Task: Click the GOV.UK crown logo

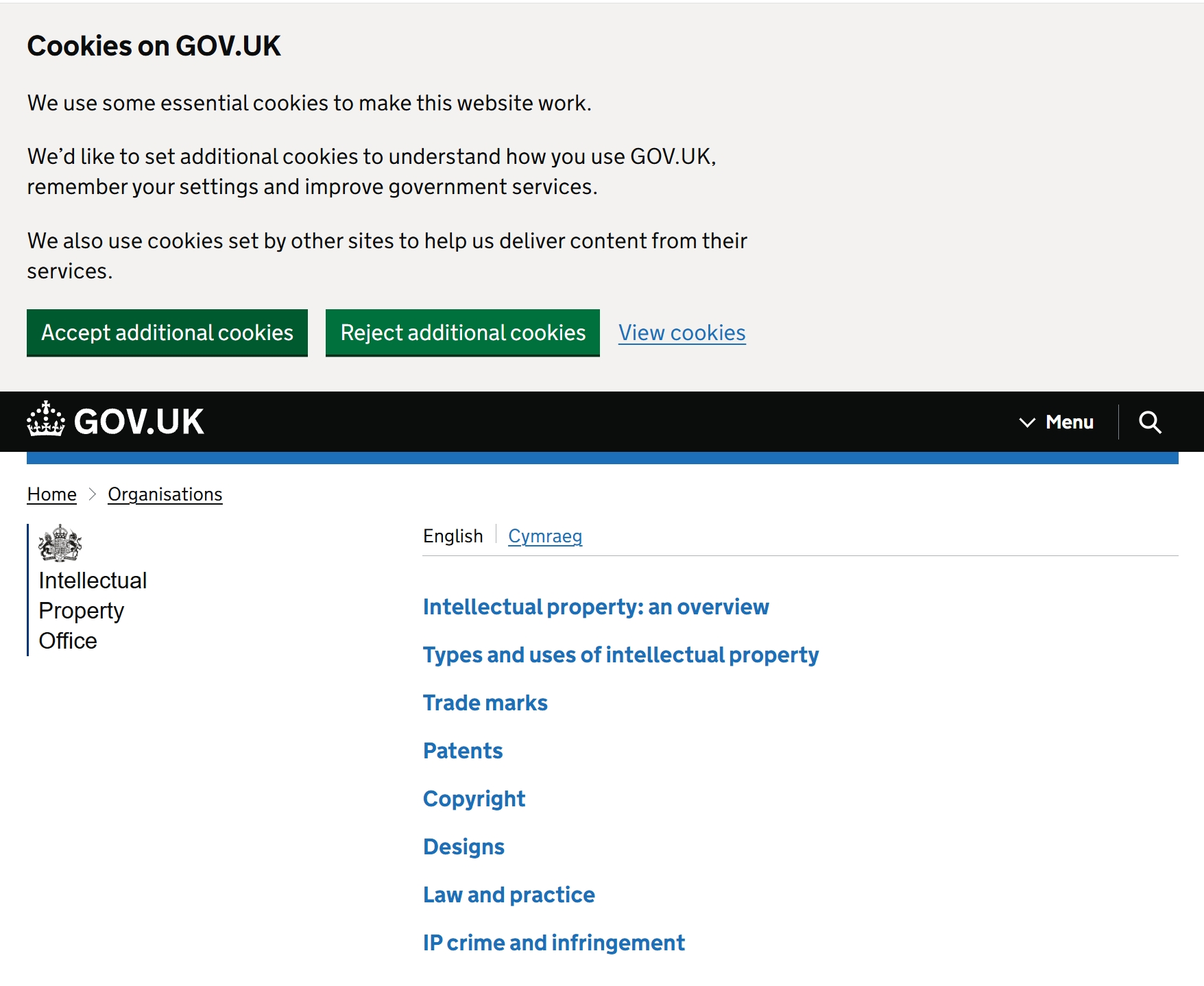Action: point(46,420)
